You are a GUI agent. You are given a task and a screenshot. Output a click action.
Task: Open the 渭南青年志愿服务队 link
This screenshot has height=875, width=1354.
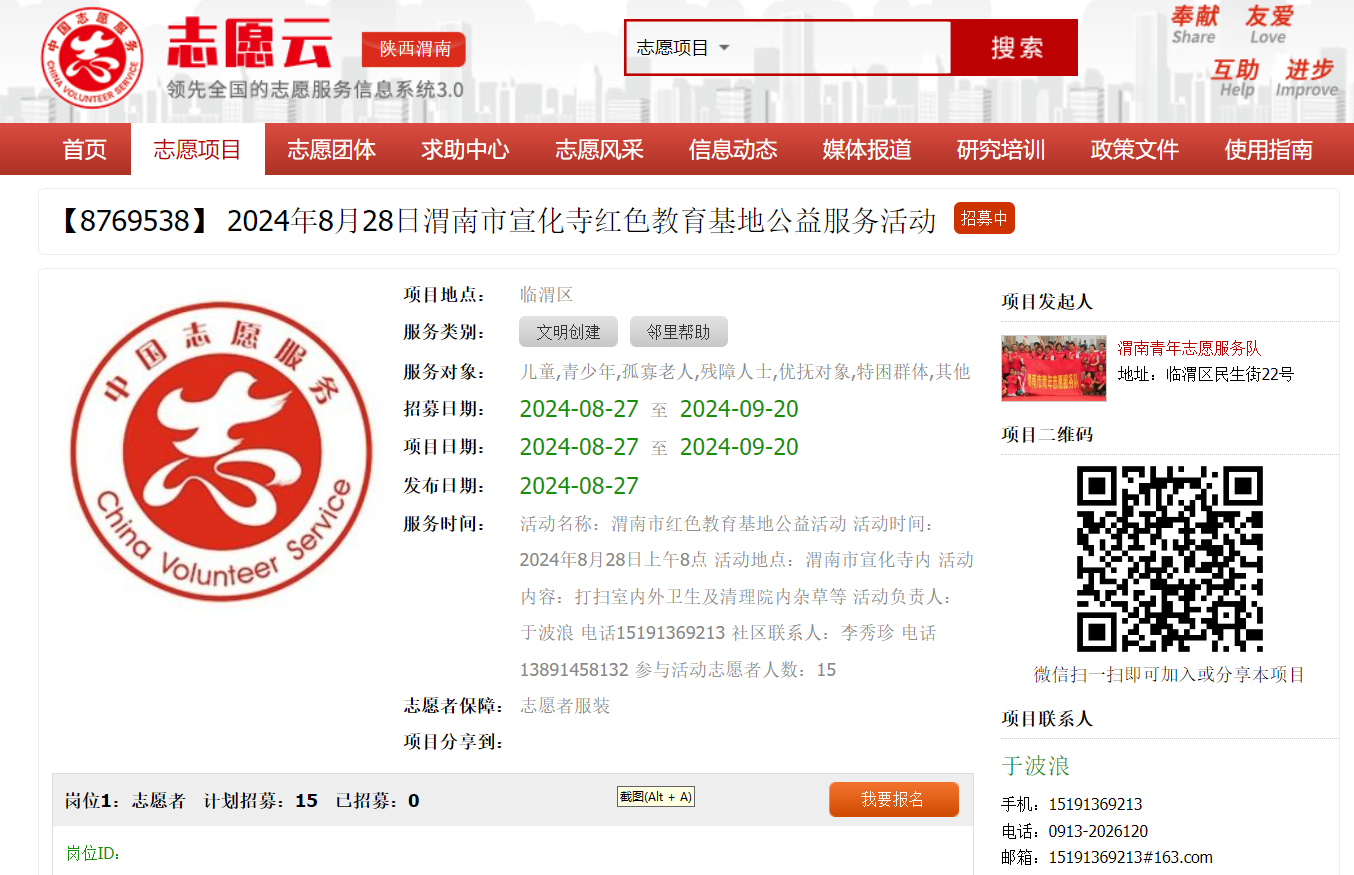[1189, 348]
